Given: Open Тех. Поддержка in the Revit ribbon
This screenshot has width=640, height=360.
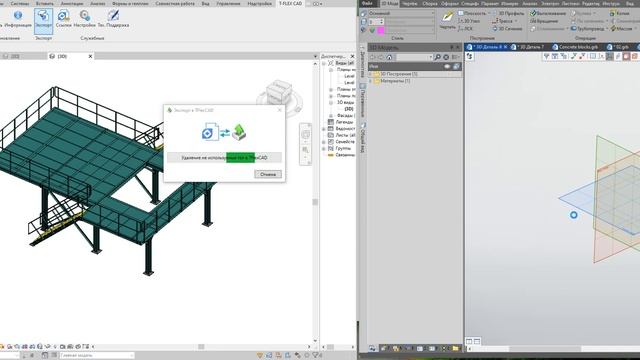Looking at the screenshot, I should (113, 19).
